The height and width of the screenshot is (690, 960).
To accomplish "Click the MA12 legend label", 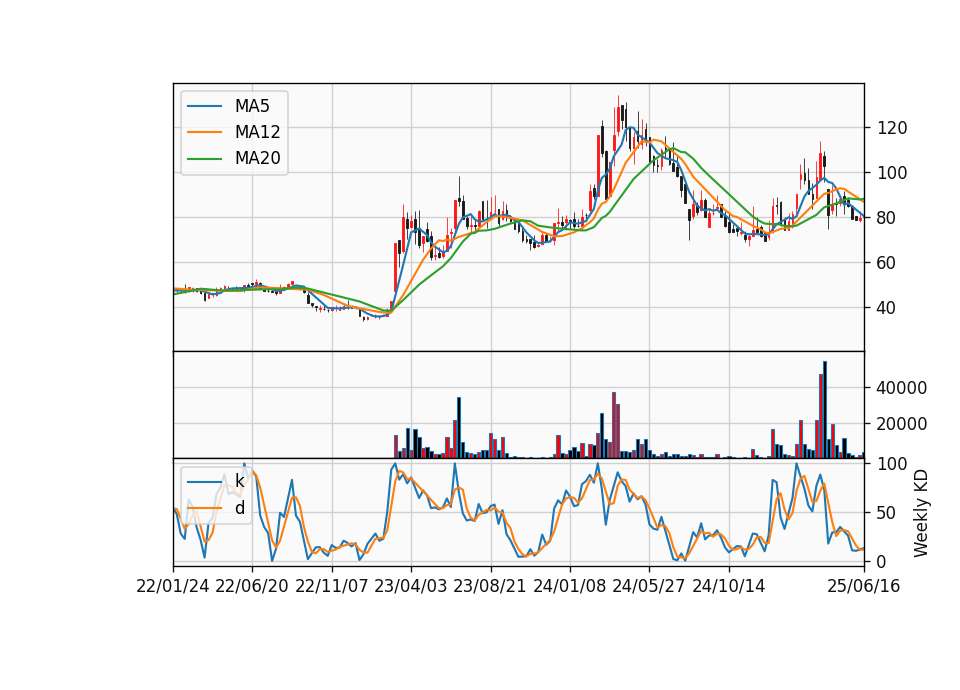I will pyautogui.click(x=257, y=132).
